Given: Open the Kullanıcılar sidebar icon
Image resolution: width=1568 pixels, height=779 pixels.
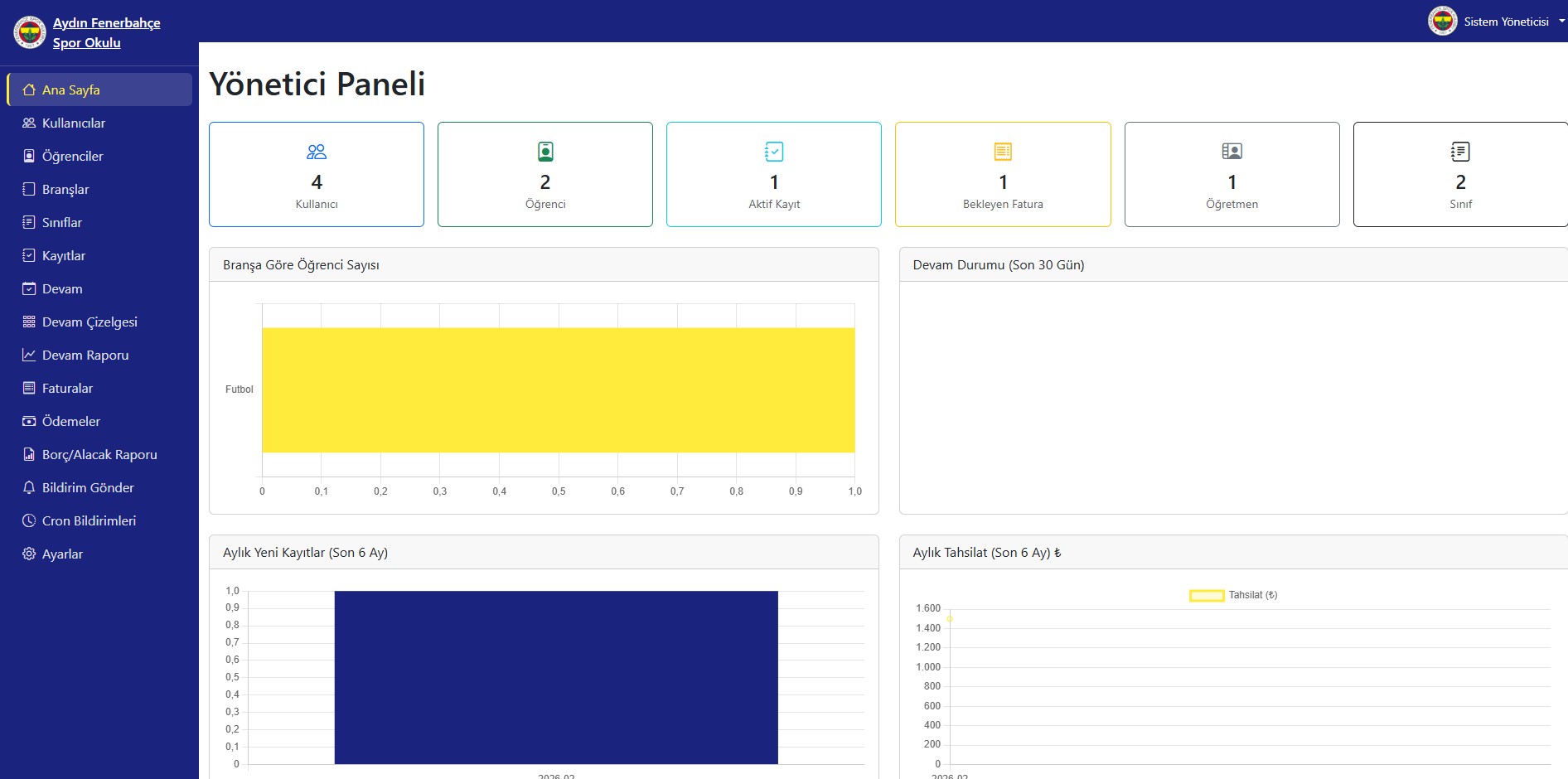Looking at the screenshot, I should tap(29, 123).
